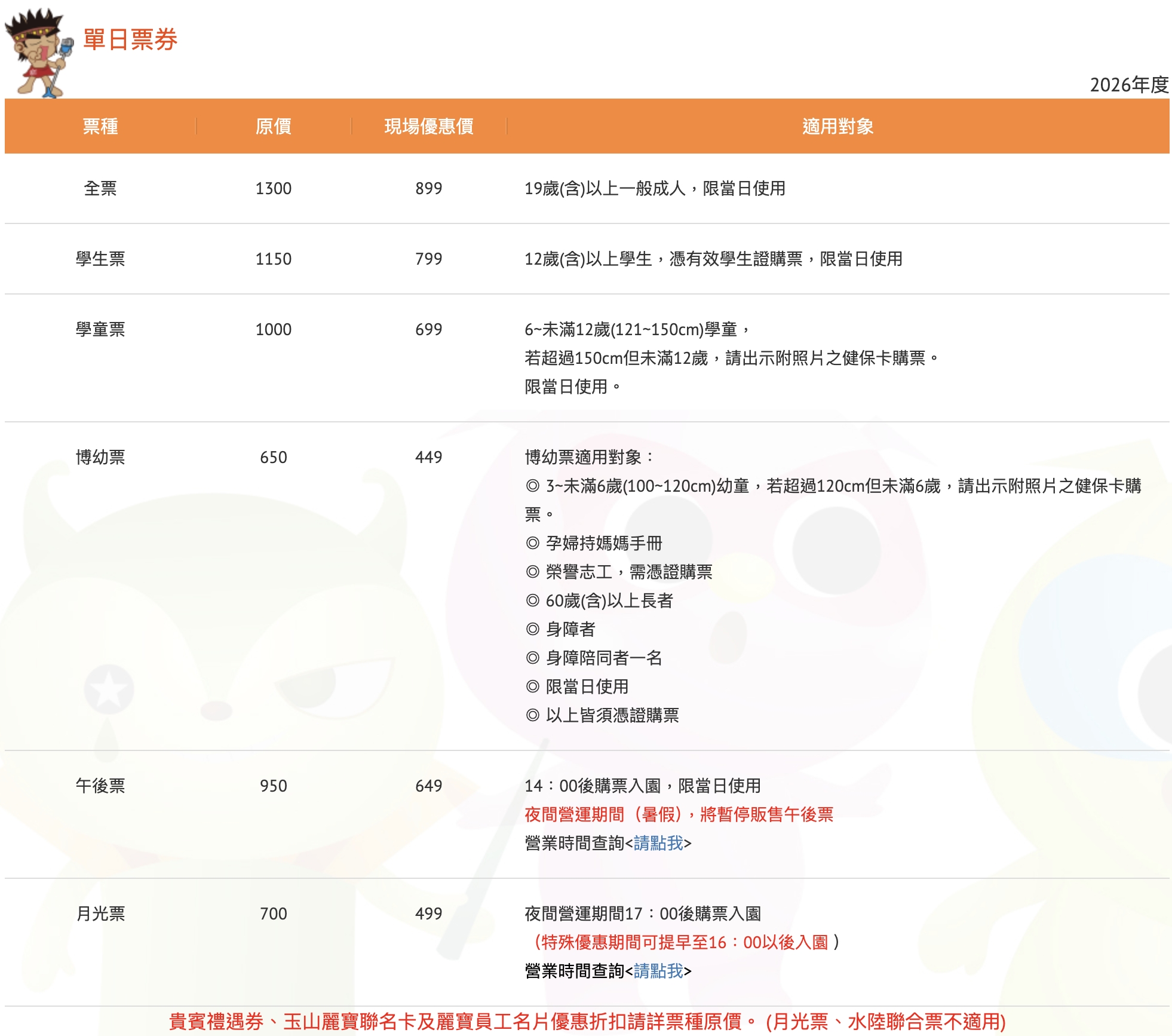
Task: Click the 榮譽志工，需憑證購票 bullet
Action: 619,572
